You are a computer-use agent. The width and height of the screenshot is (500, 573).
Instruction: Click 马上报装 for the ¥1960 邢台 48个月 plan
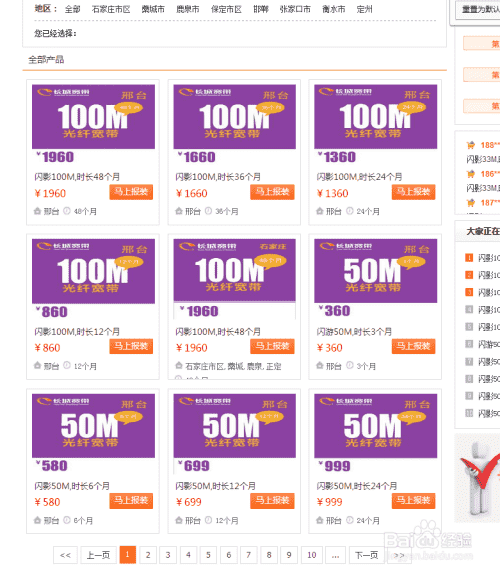tap(131, 192)
